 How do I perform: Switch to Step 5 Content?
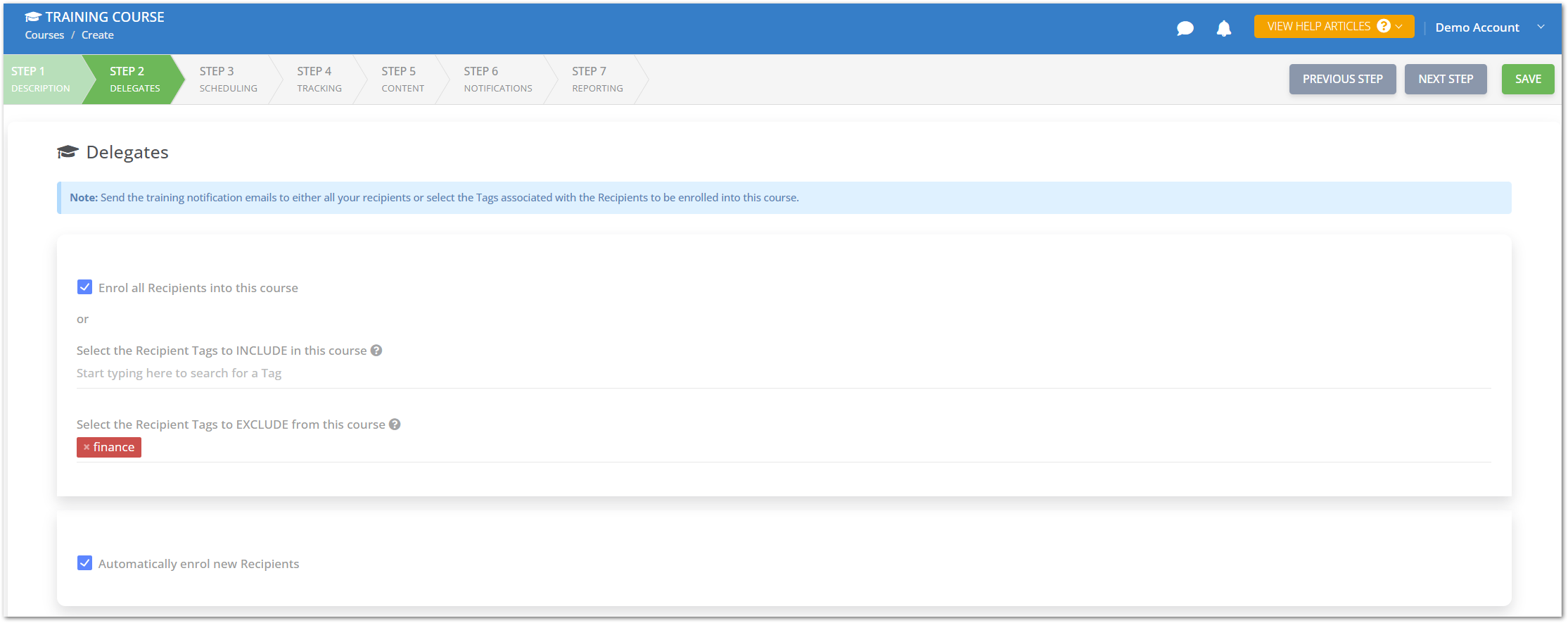(402, 79)
